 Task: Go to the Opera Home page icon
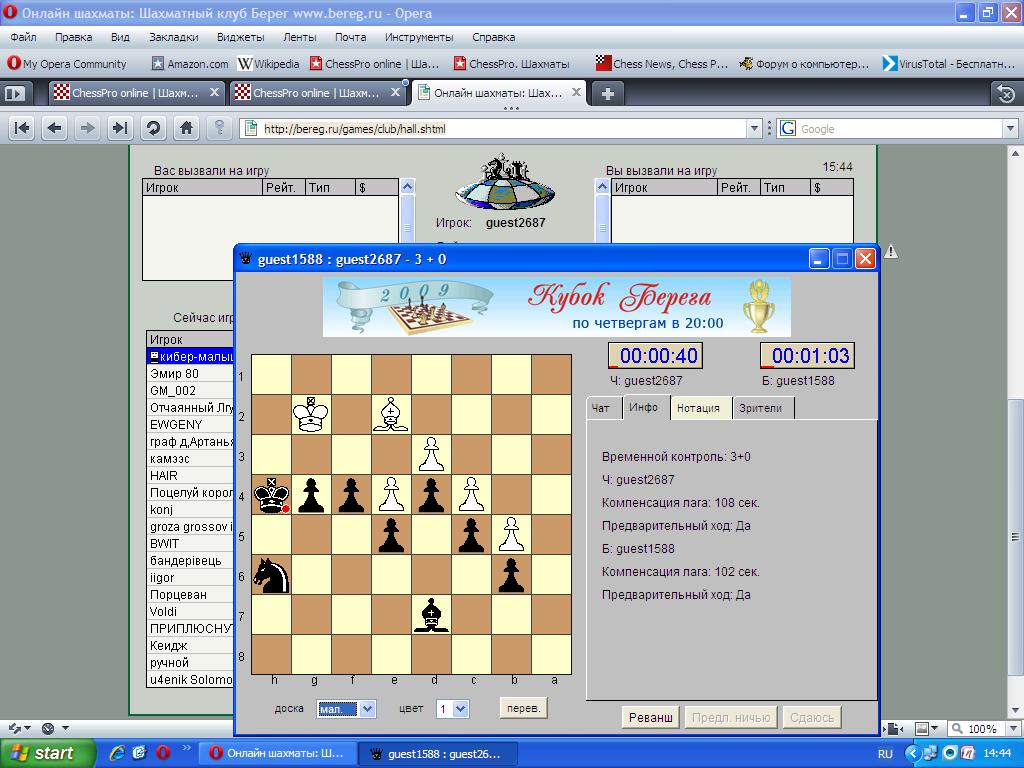tap(186, 128)
